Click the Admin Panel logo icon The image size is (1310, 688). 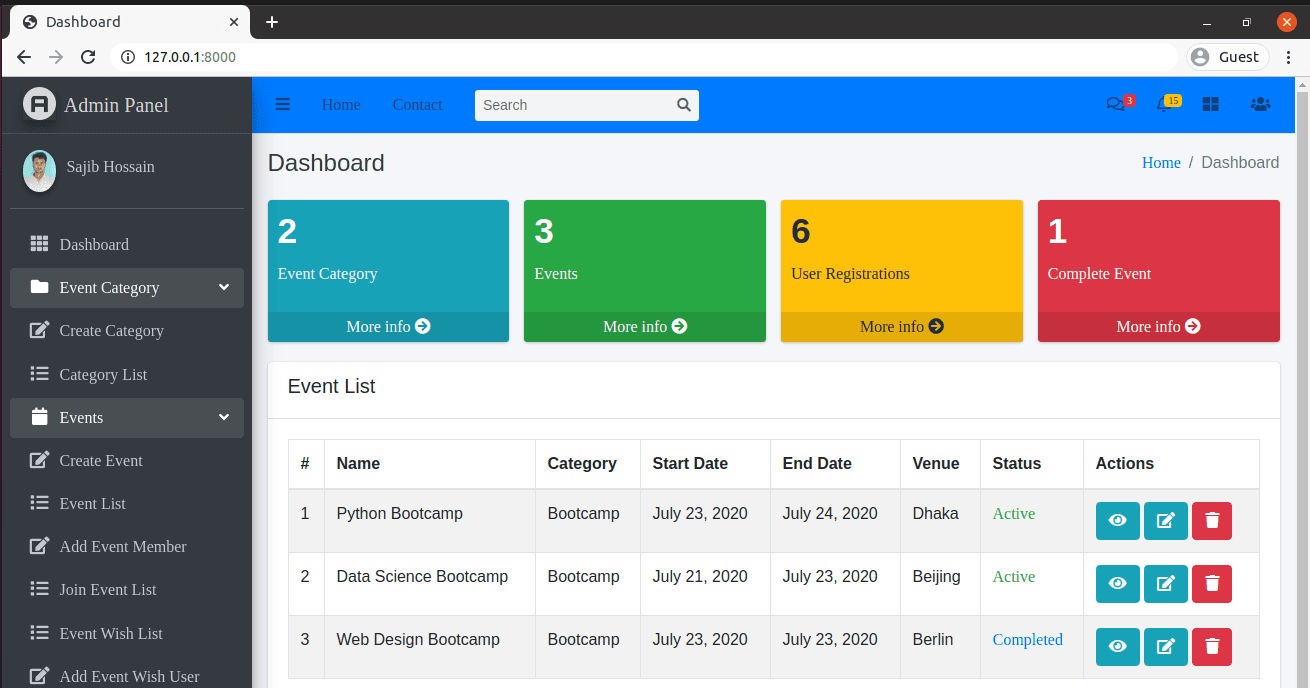[38, 104]
